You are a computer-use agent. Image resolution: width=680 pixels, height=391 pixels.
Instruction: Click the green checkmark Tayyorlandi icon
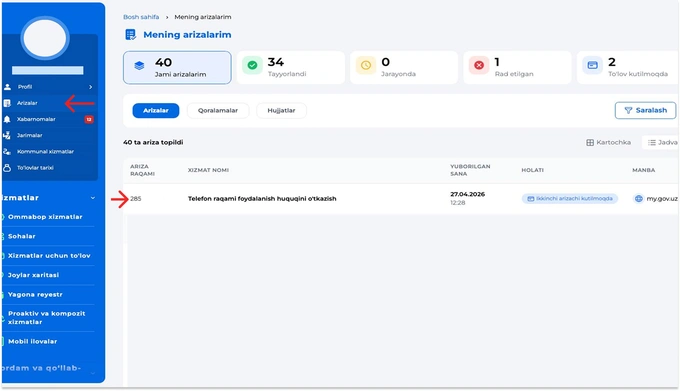click(252, 65)
